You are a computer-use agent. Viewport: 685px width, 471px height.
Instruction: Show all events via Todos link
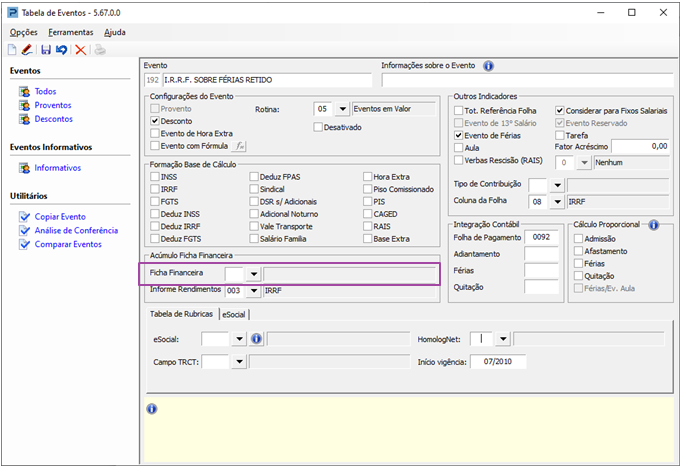[45, 92]
